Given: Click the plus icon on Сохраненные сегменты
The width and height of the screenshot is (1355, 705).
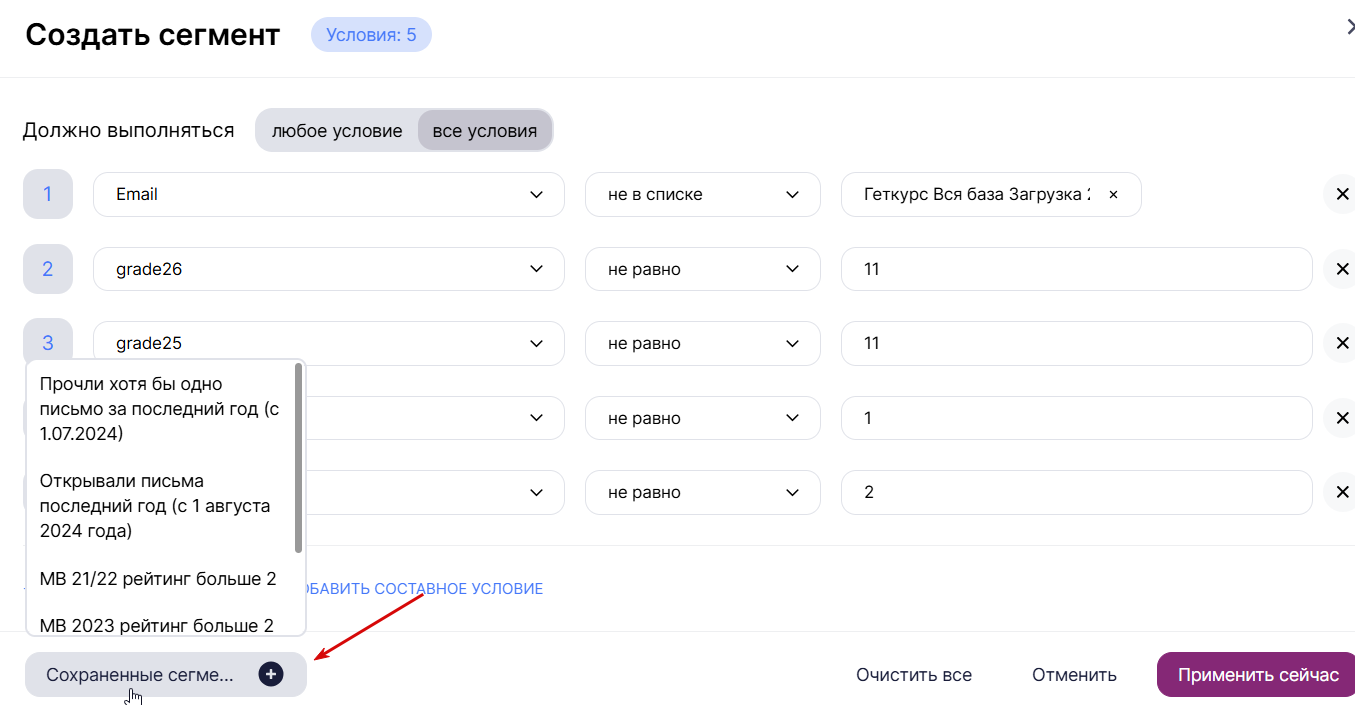Looking at the screenshot, I should tap(271, 674).
